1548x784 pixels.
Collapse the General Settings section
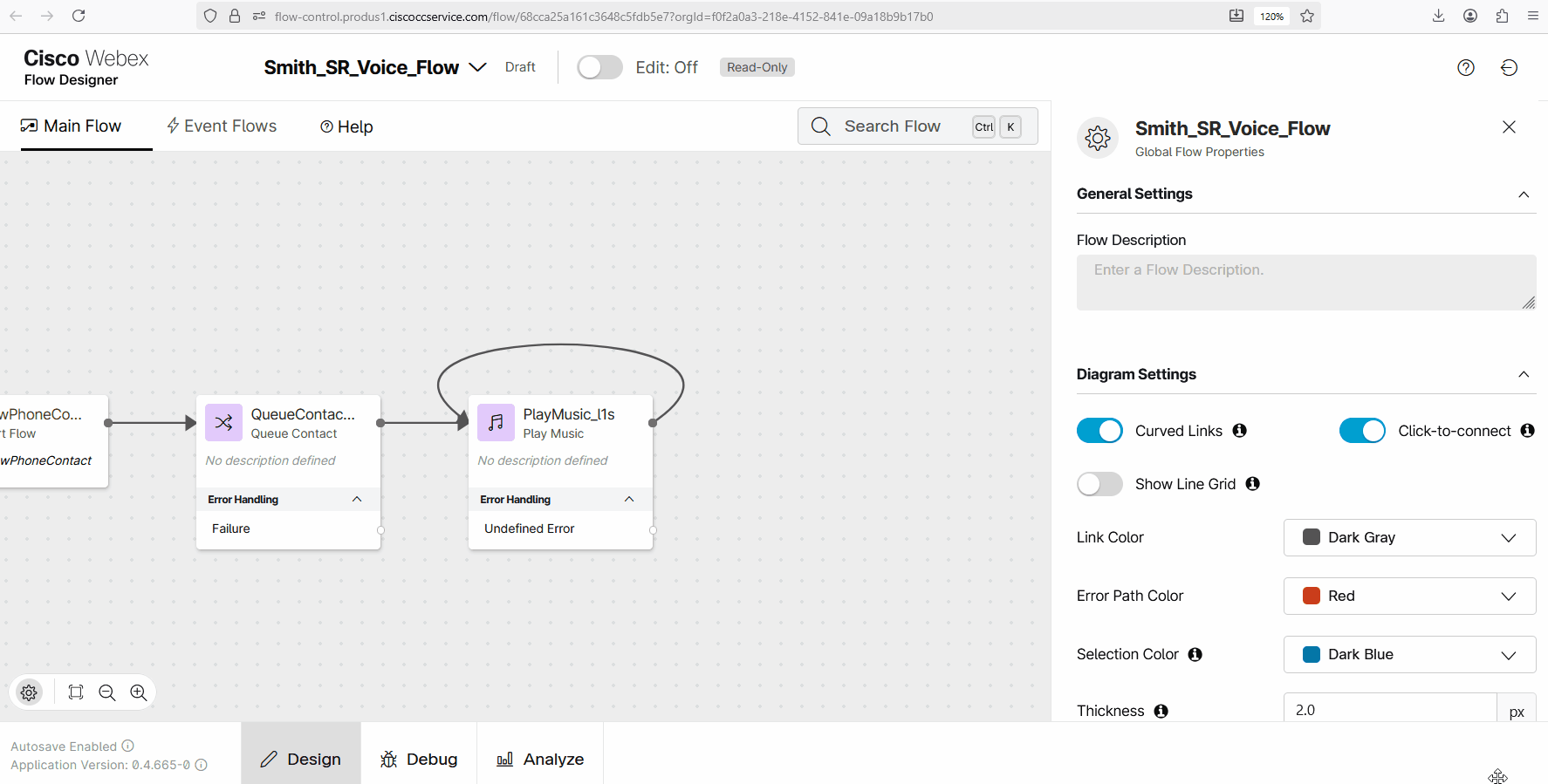1523,194
